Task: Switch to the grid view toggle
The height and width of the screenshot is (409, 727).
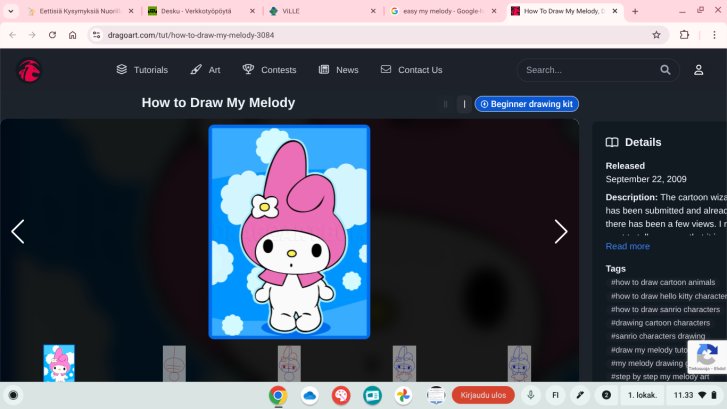Action: click(445, 104)
